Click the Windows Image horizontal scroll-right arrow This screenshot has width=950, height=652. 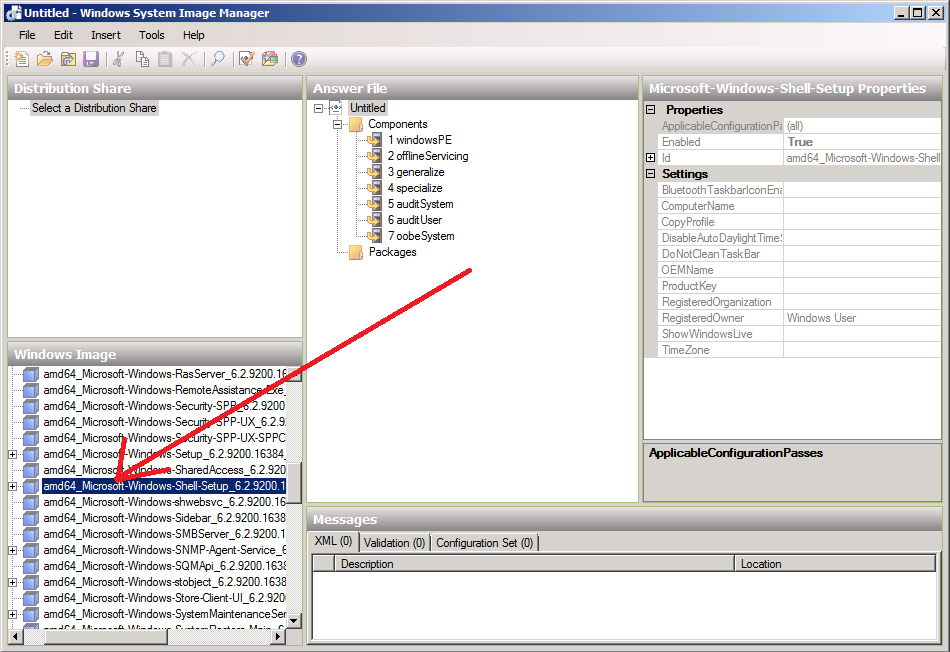pos(278,636)
